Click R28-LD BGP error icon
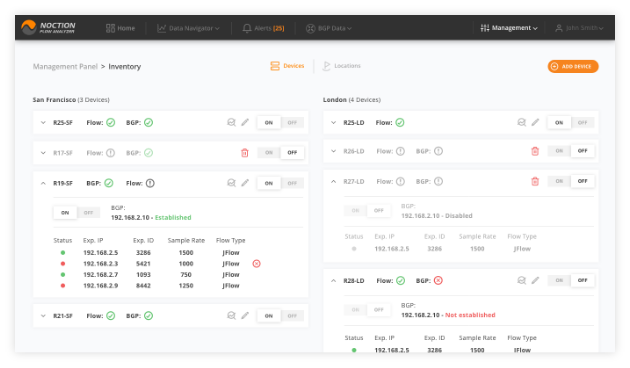Image resolution: width=630 pixels, height=368 pixels. click(438, 280)
